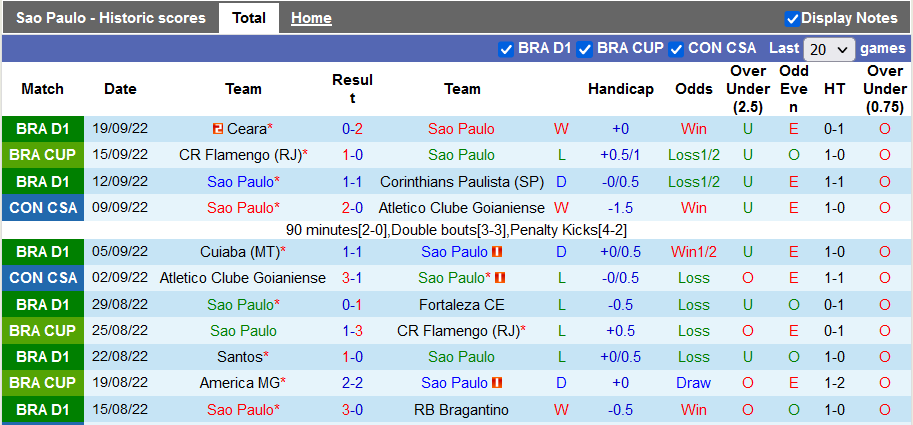Toggle the BRA D1 filter checkbox
913x425 pixels.
tap(506, 48)
